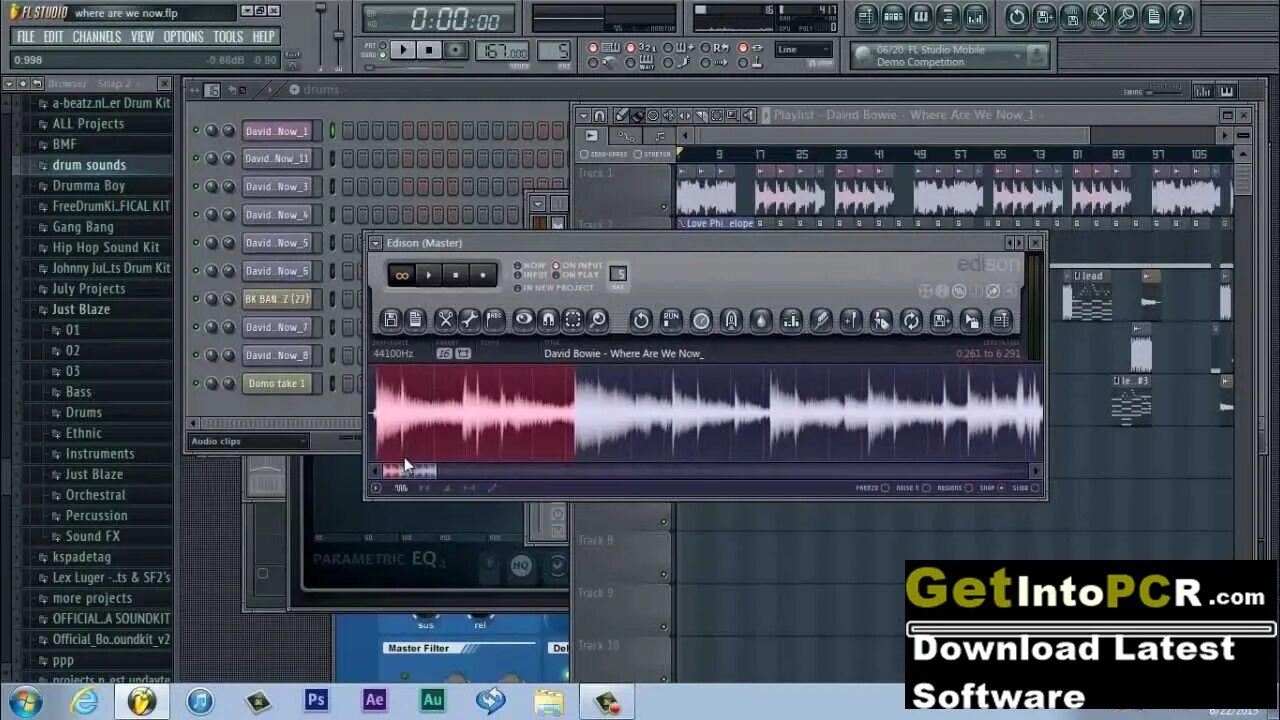Screen dimensions: 1280x720
Task: Click Edison's magnet snap icon
Action: click(x=548, y=320)
